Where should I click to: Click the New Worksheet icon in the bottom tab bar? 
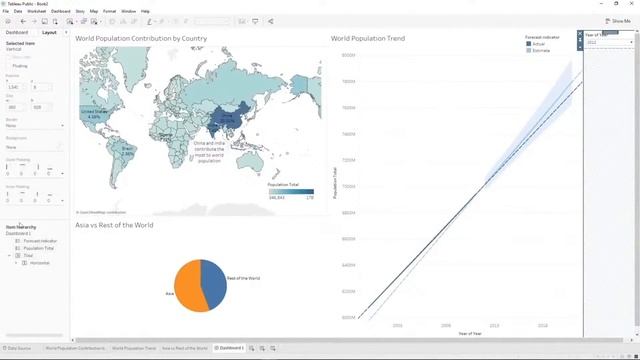coord(251,348)
